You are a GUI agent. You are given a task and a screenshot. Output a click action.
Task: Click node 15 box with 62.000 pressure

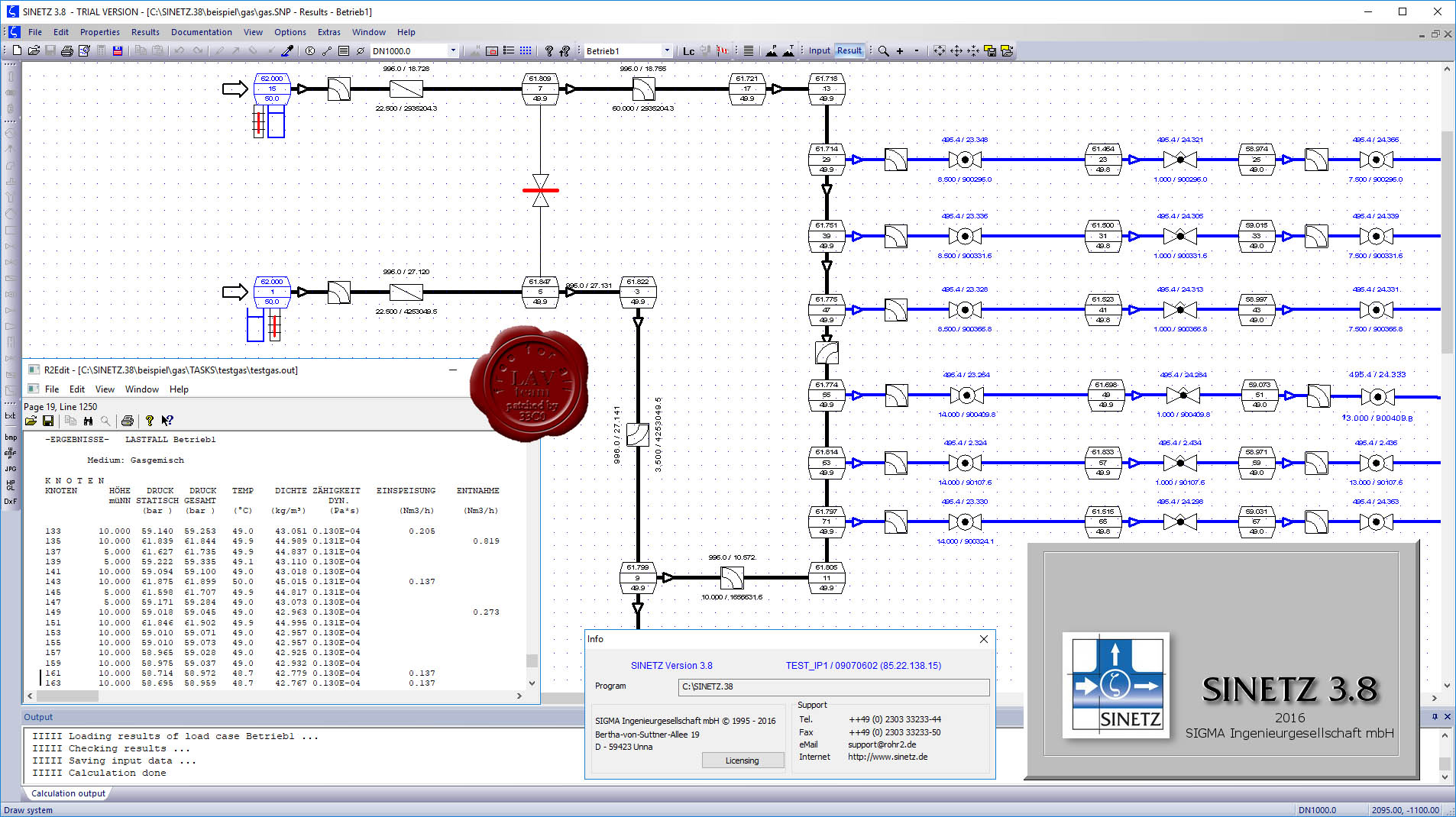pyautogui.click(x=272, y=89)
